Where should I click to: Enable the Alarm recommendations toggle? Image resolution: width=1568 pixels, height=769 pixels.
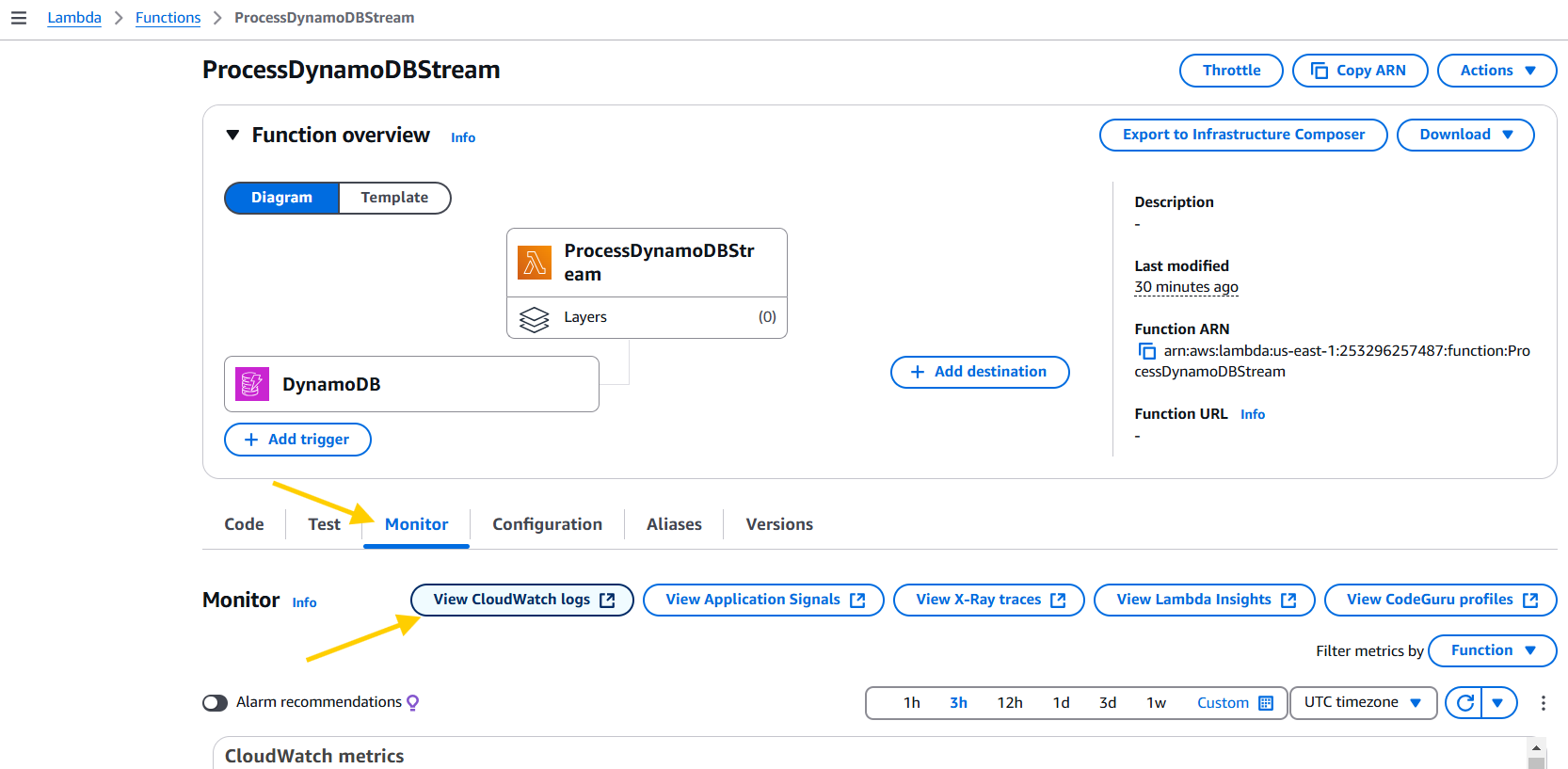point(216,703)
